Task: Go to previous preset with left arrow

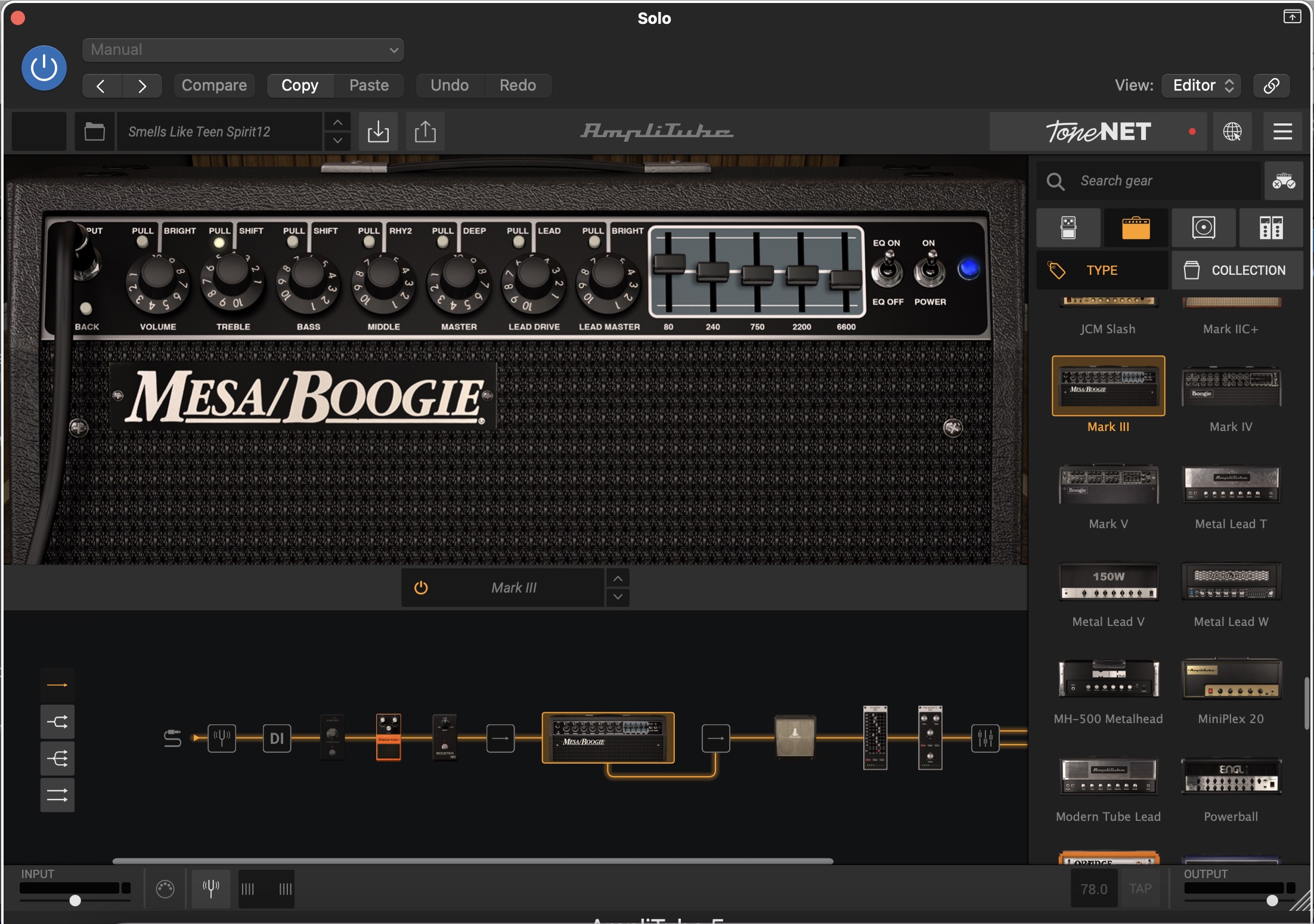Action: pyautogui.click(x=101, y=86)
